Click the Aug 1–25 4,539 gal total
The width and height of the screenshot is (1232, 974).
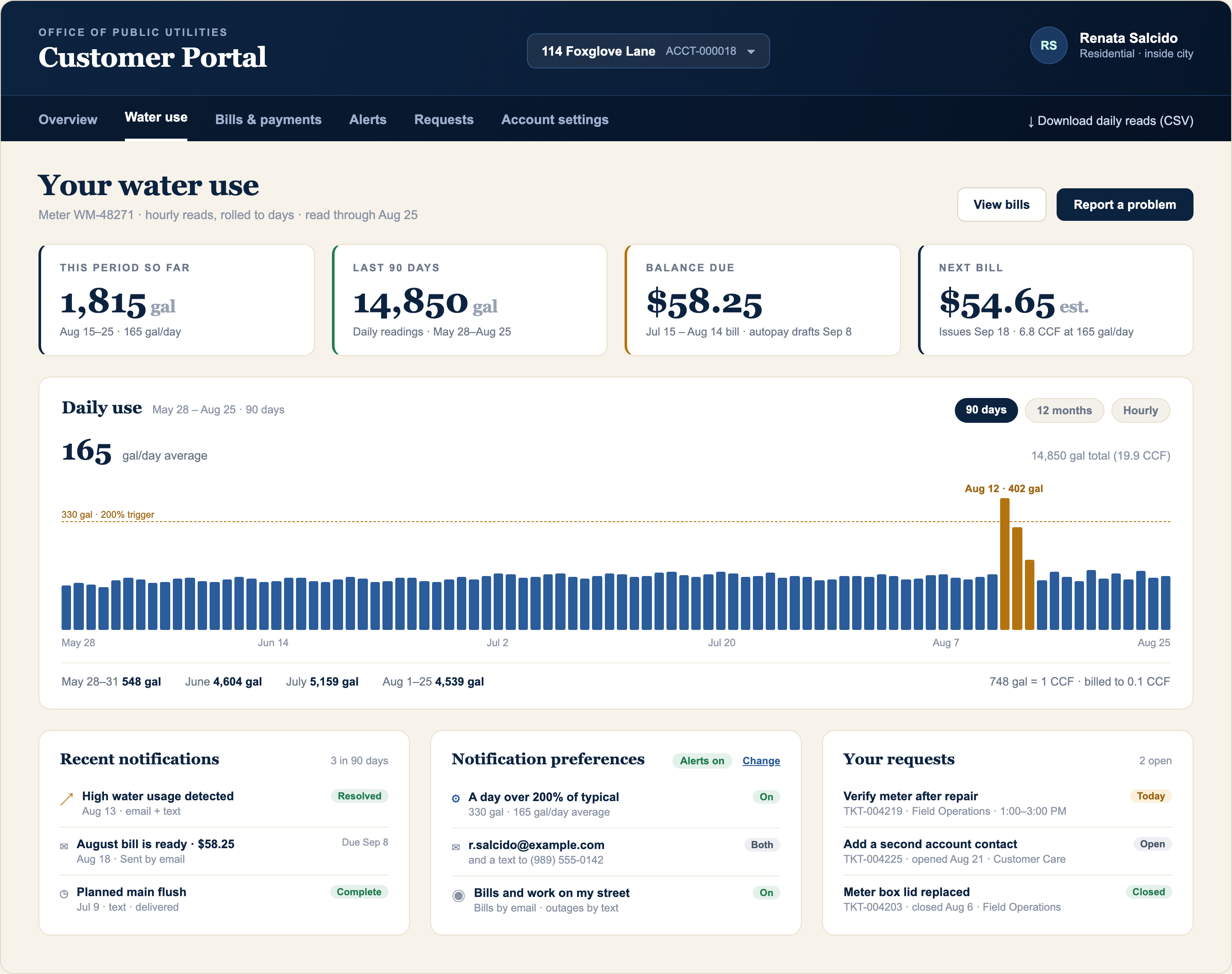point(433,681)
